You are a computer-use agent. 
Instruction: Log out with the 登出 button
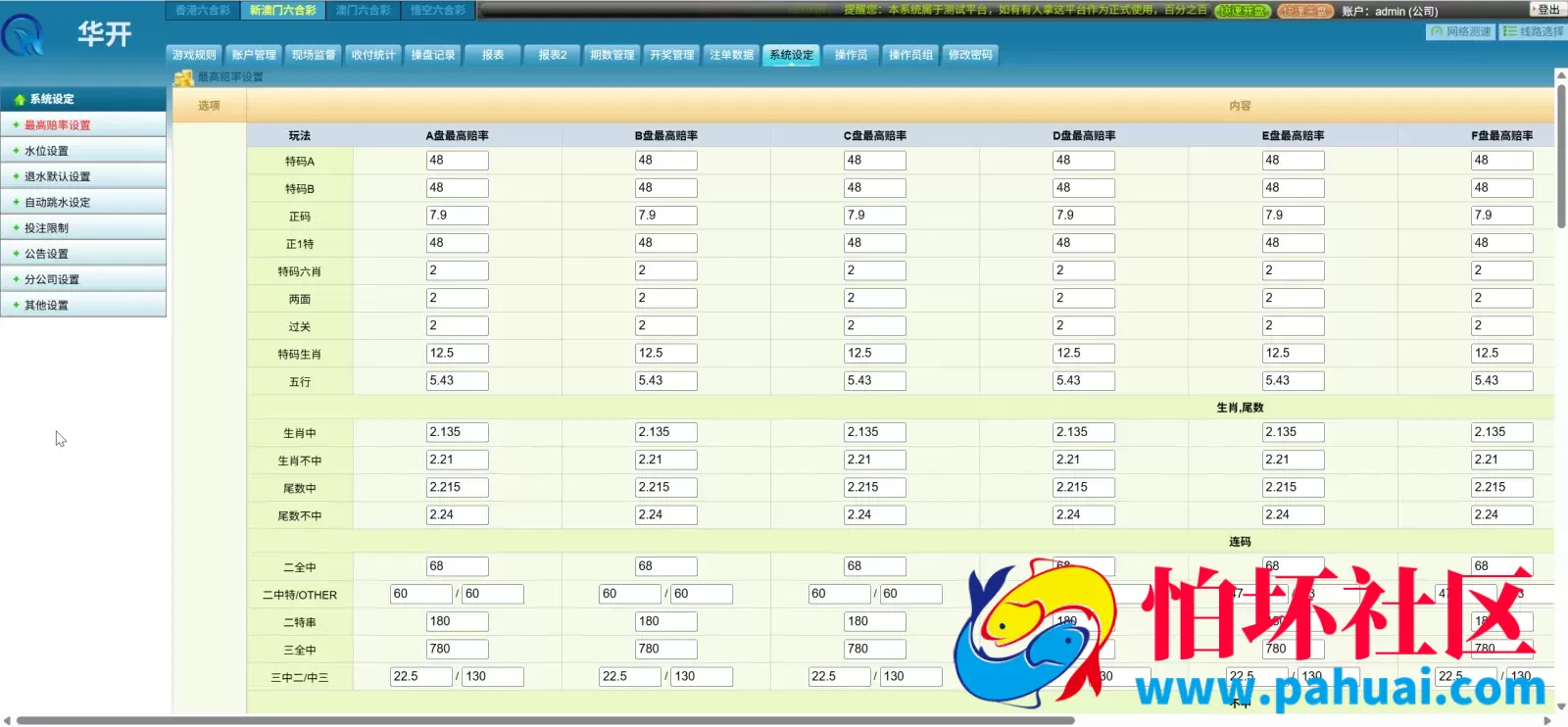pyautogui.click(x=1547, y=10)
